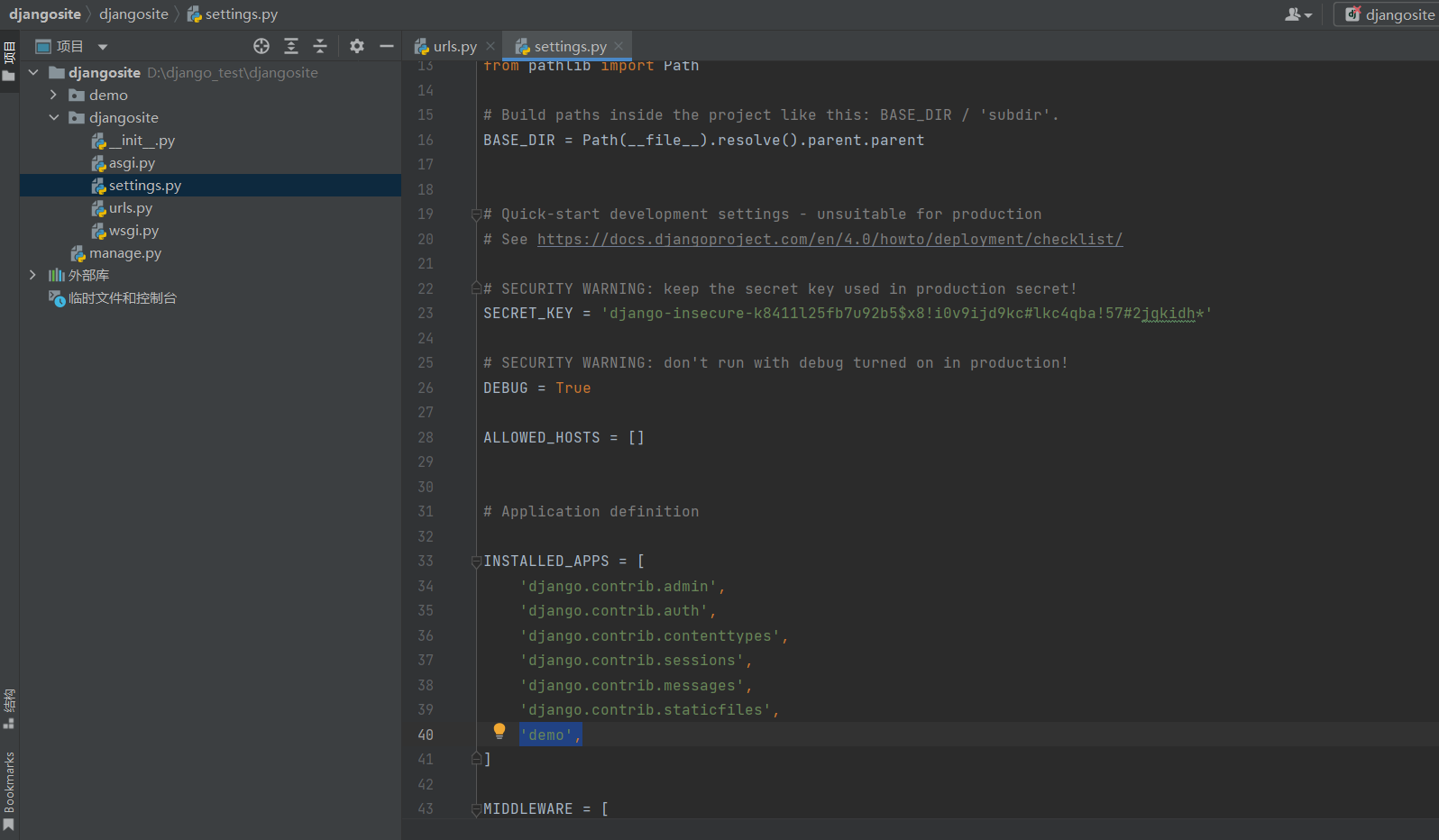Open the djangosite run configuration dropdown

[x=1389, y=14]
